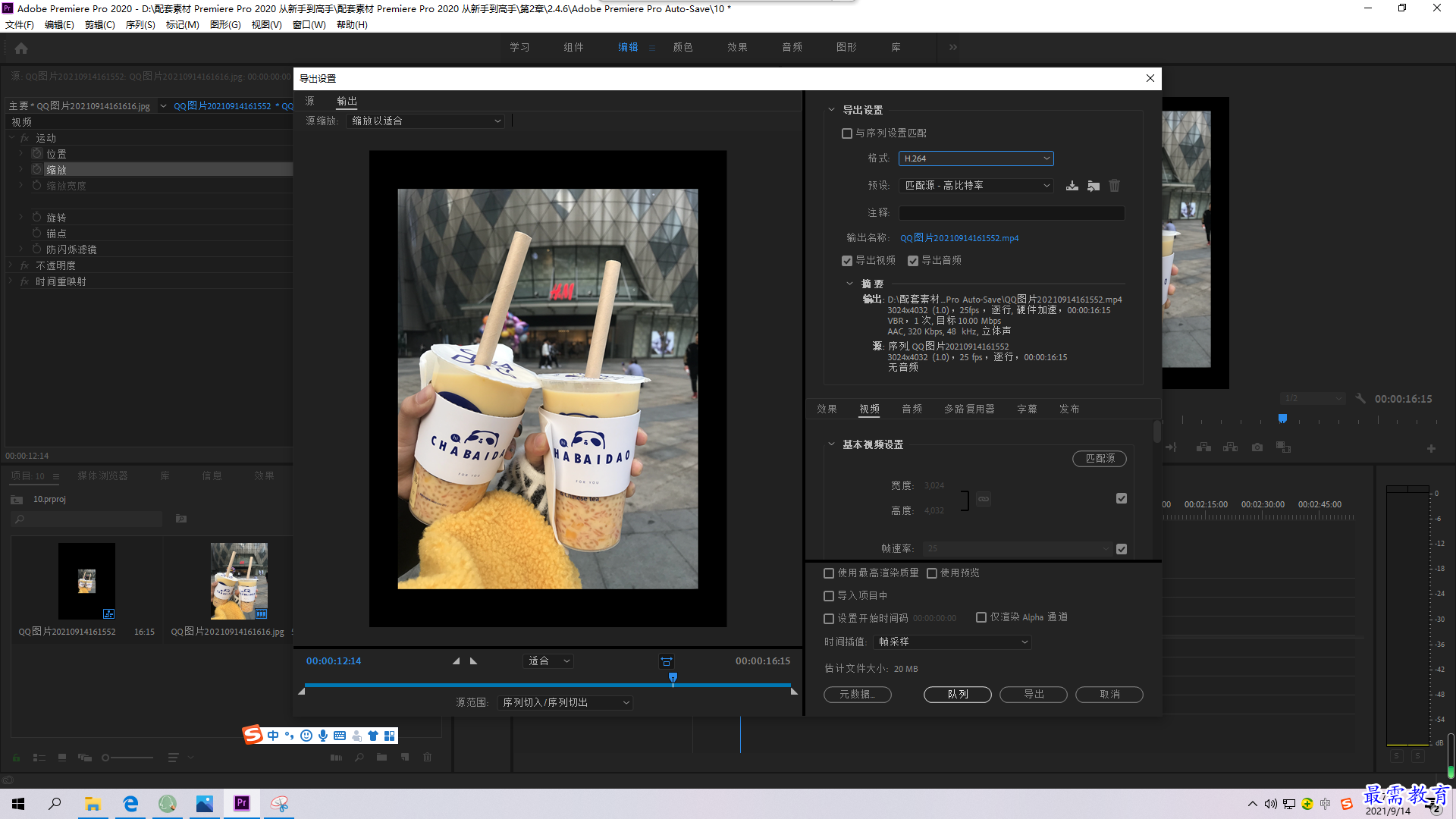Click the export settings panel scrollbar
The width and height of the screenshot is (1456, 819).
[x=1156, y=432]
